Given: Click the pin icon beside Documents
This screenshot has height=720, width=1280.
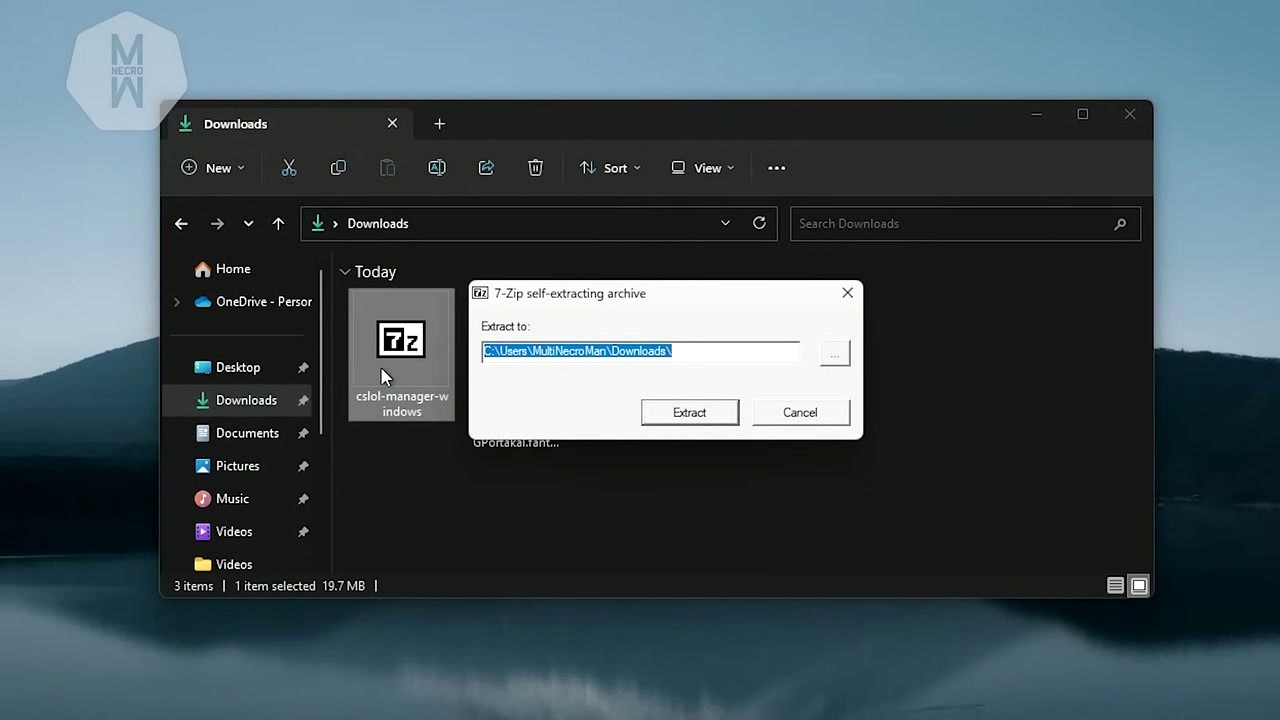Looking at the screenshot, I should 303,434.
